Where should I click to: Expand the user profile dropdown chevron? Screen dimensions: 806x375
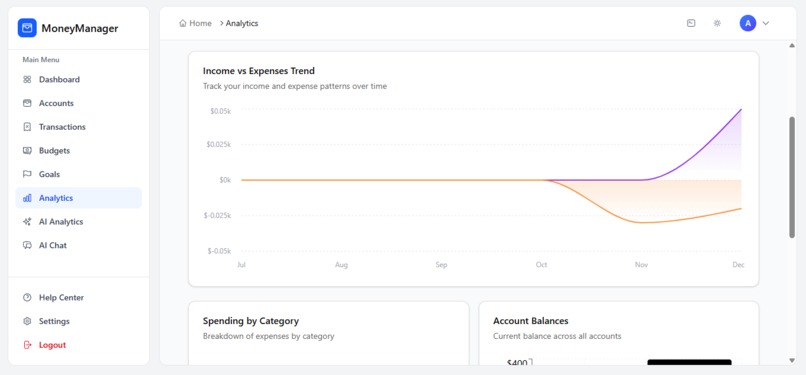tap(766, 23)
